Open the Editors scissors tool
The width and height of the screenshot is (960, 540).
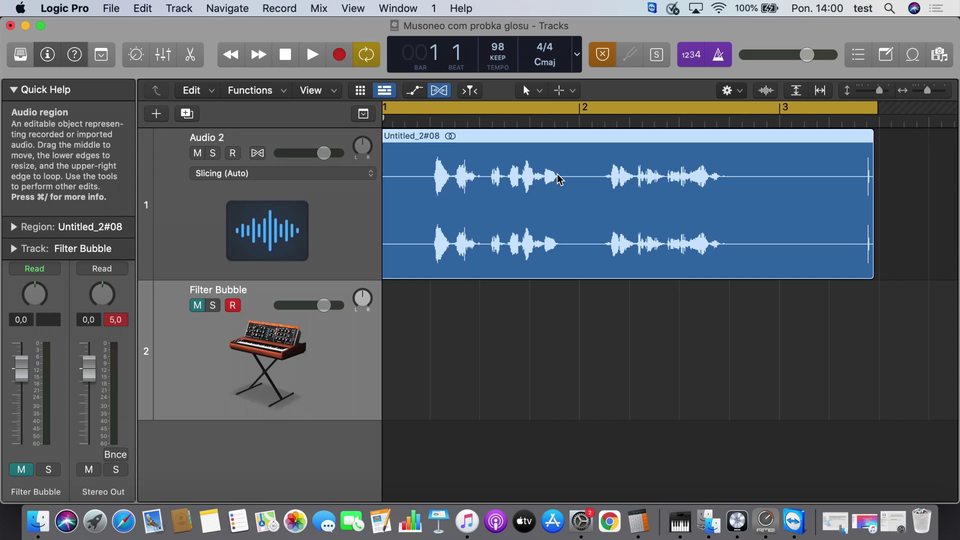[x=189, y=54]
